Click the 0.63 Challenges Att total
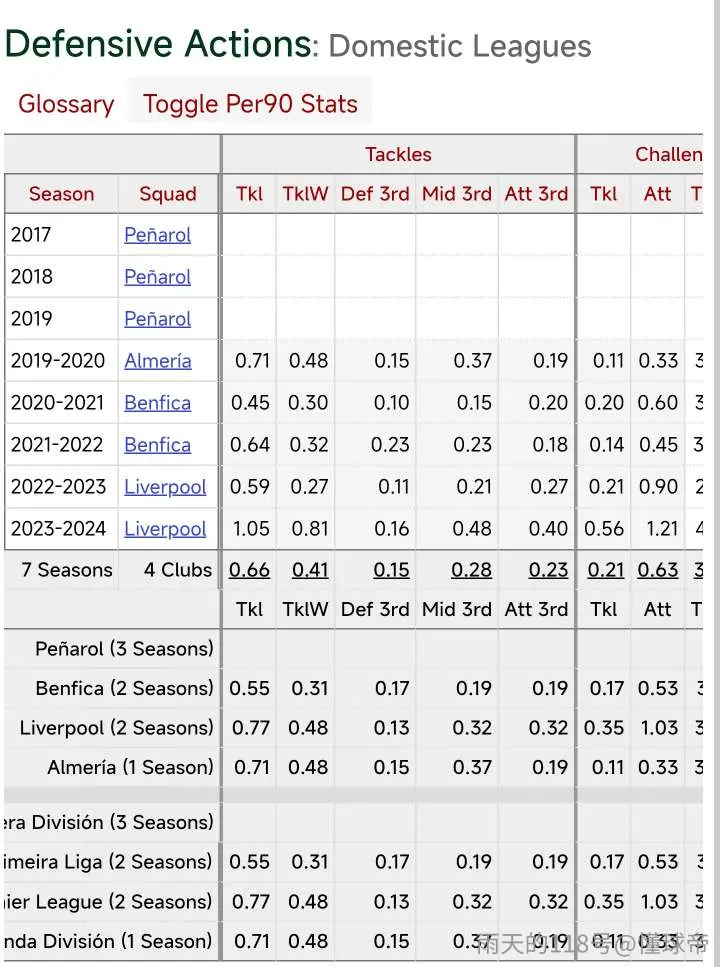 click(658, 570)
